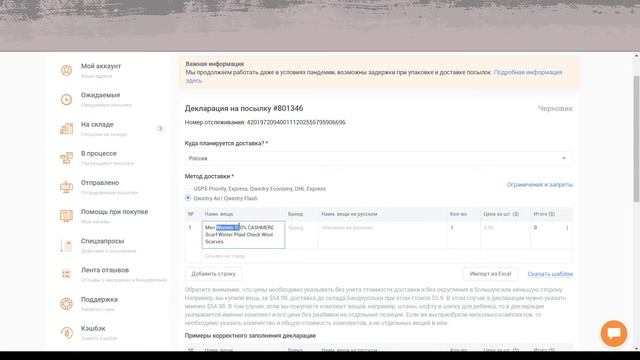Click the Скачать шаблон link
This screenshot has height=360, width=640.
point(550,274)
